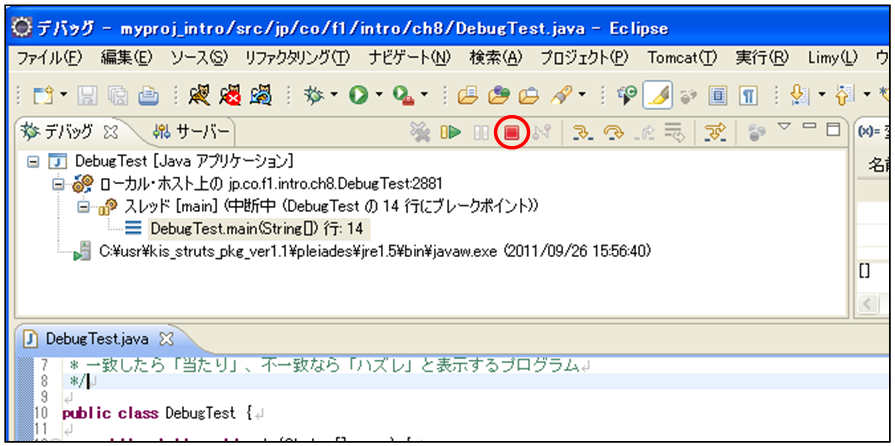Toggle Mark Occurrences highlighter button
Viewport: 895px width, 446px height.
pyautogui.click(x=657, y=95)
